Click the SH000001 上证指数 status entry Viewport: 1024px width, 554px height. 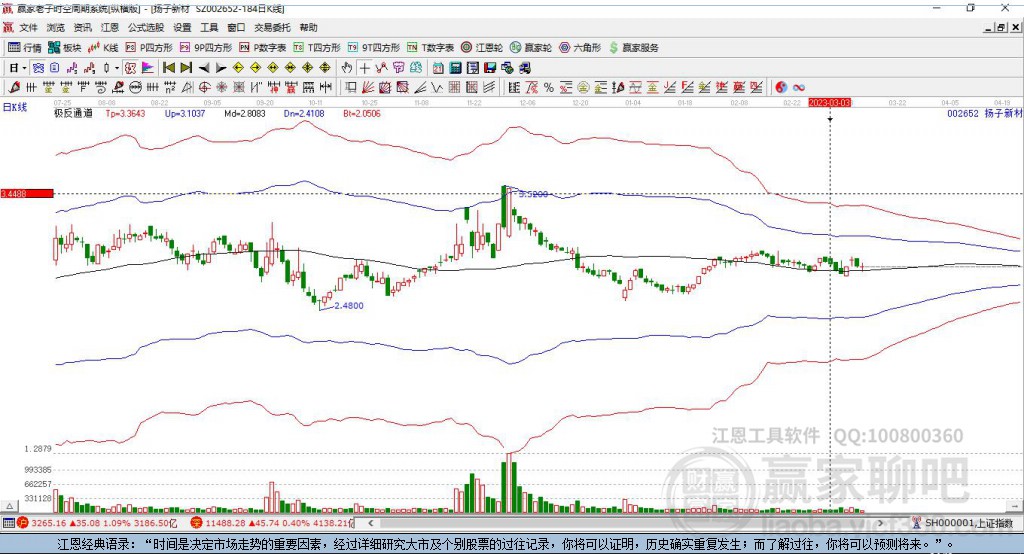[964, 523]
